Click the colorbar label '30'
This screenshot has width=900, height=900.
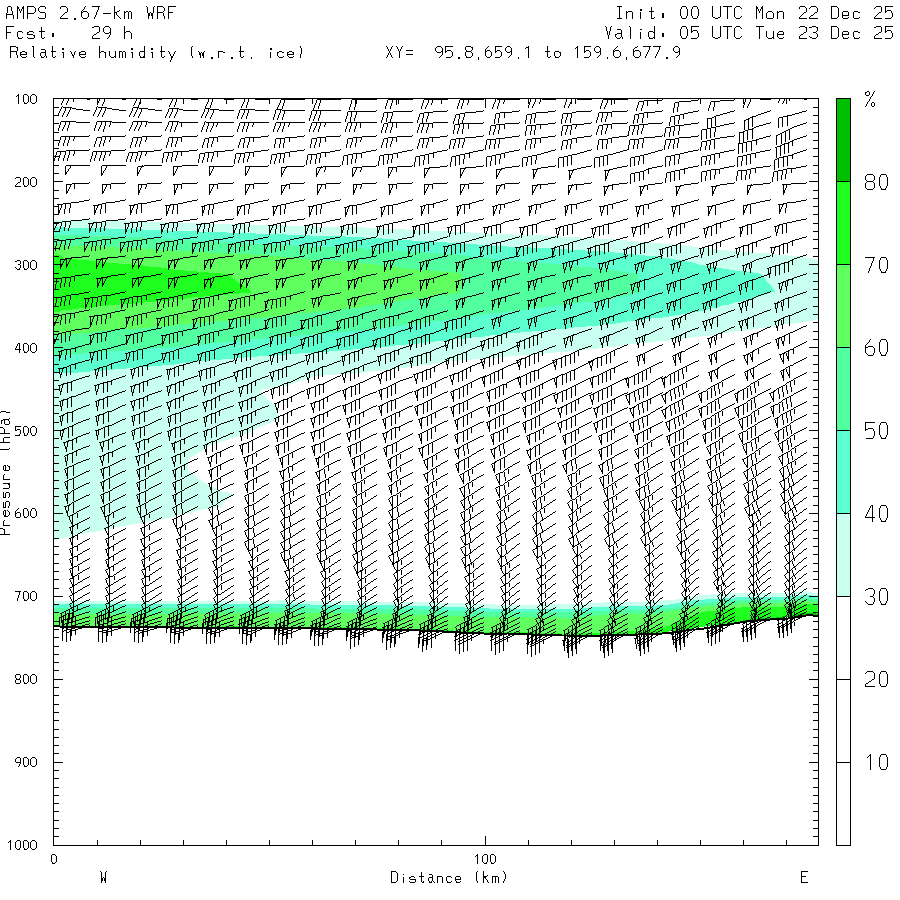click(876, 597)
